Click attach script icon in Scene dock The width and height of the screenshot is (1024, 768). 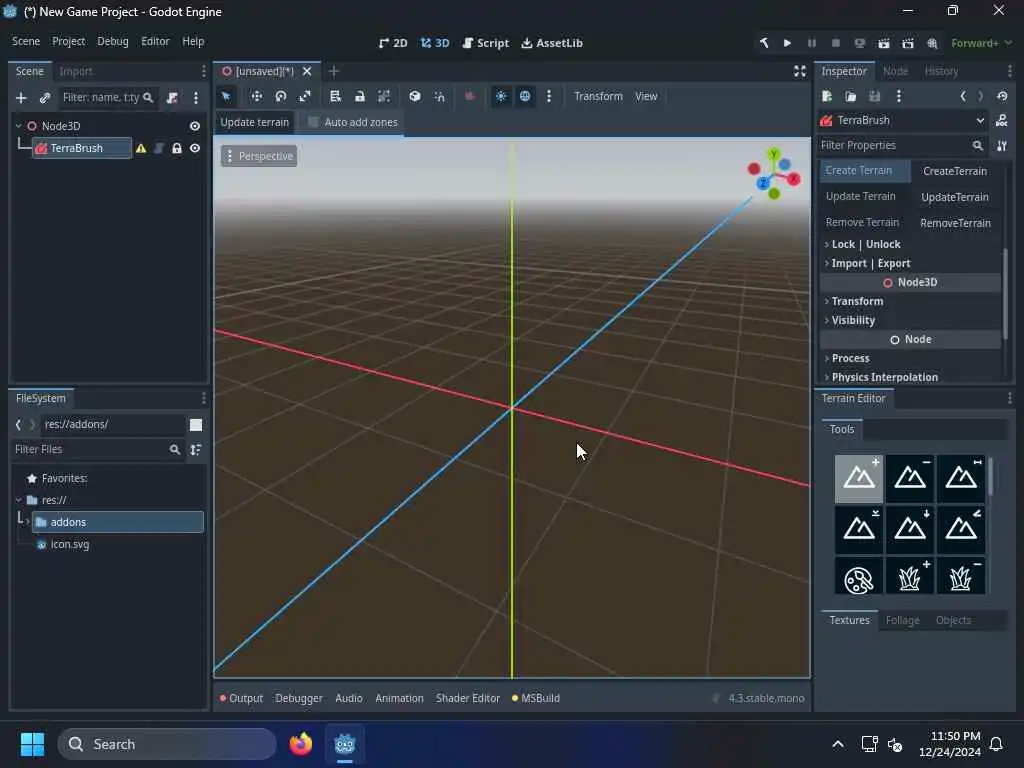click(172, 98)
